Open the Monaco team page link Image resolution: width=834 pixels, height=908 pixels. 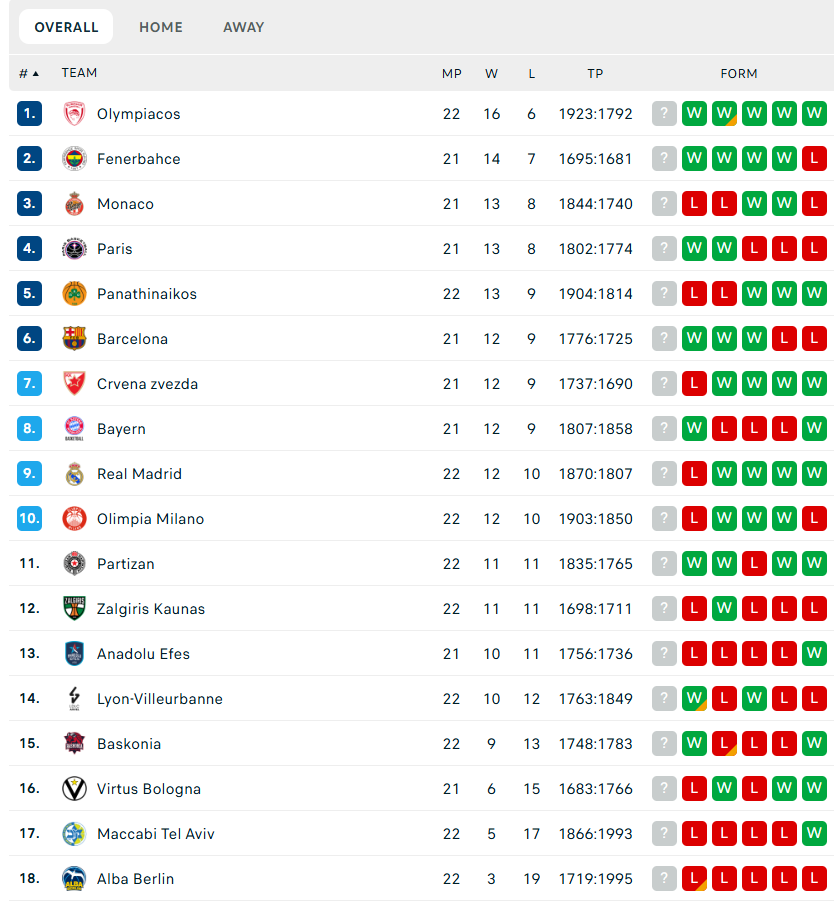(125, 204)
